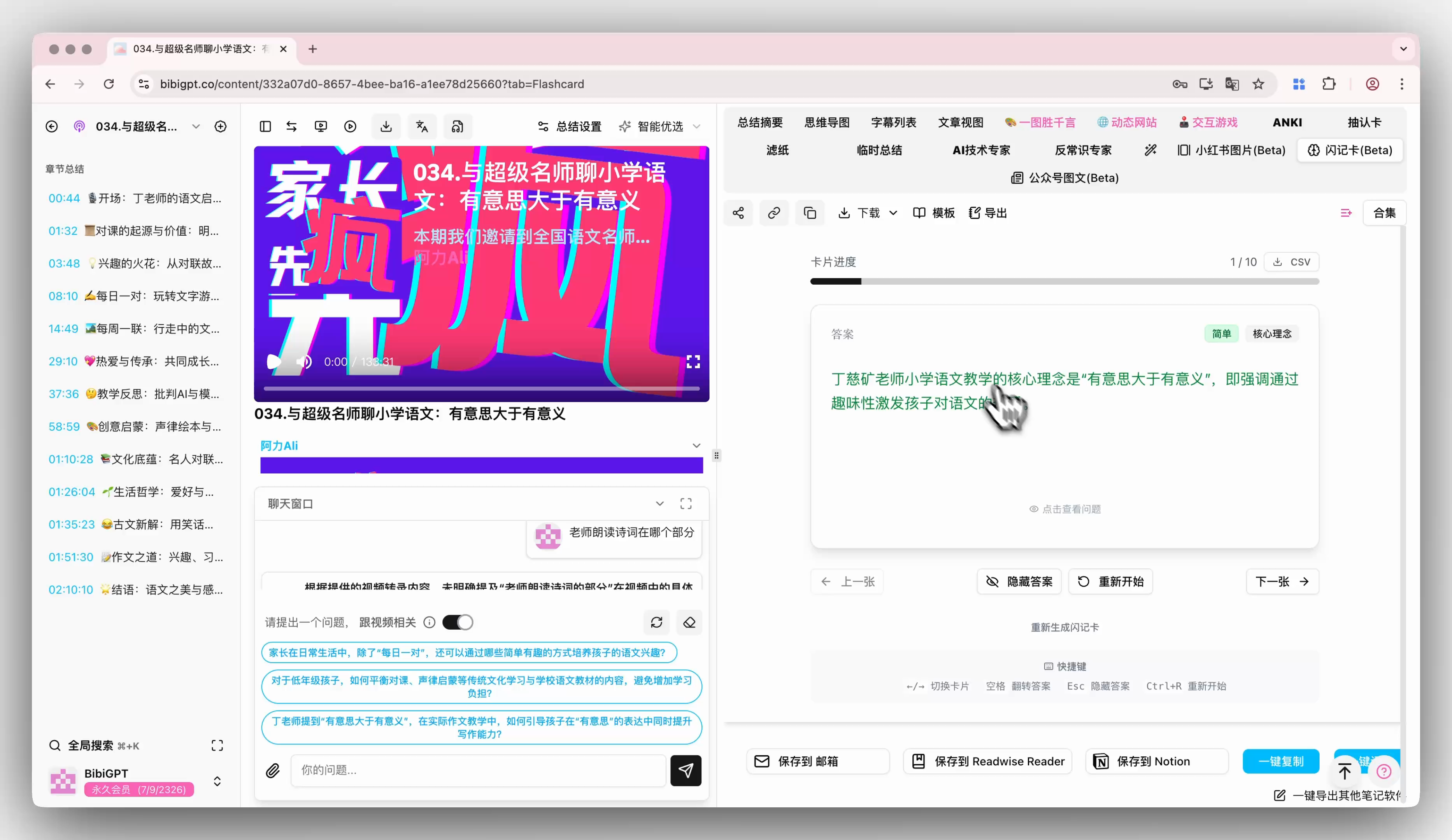Open the Chrome extensions puzzle icon

(1329, 84)
